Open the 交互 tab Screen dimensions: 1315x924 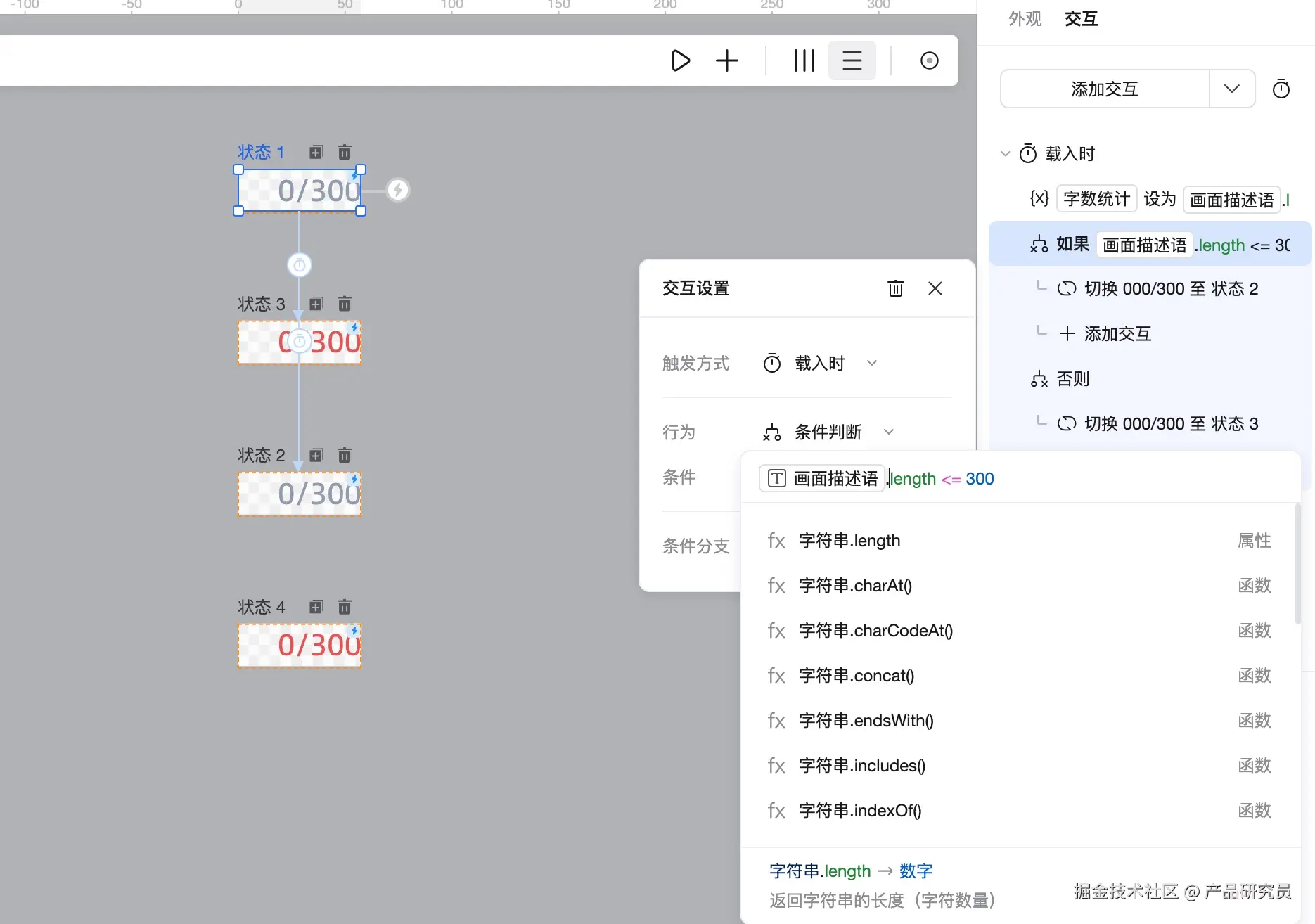[x=1081, y=19]
